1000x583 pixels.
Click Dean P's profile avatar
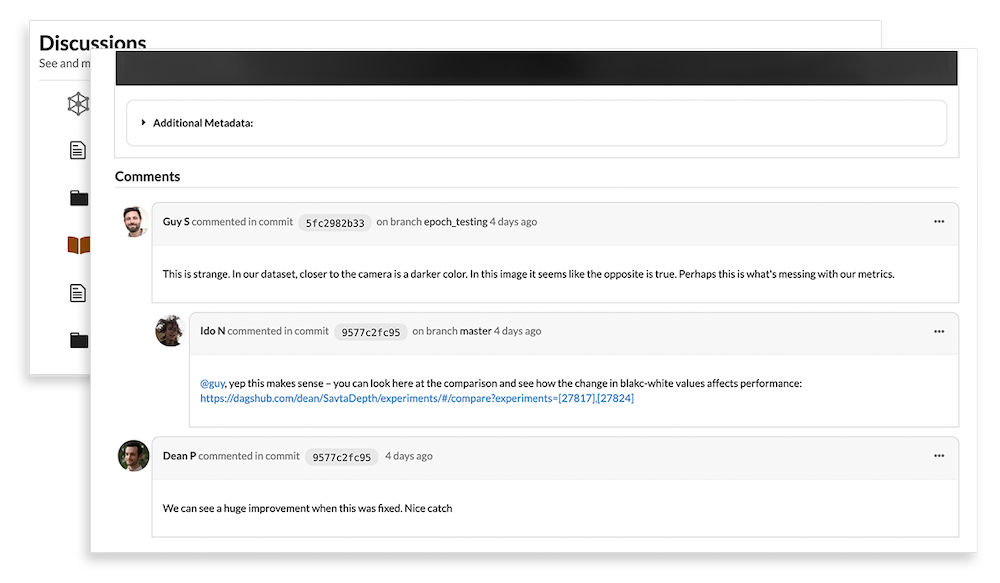click(133, 454)
